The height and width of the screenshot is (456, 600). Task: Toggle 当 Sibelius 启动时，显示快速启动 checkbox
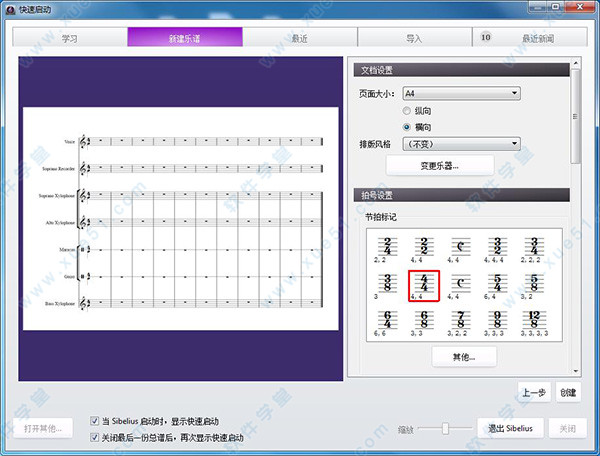[95, 421]
